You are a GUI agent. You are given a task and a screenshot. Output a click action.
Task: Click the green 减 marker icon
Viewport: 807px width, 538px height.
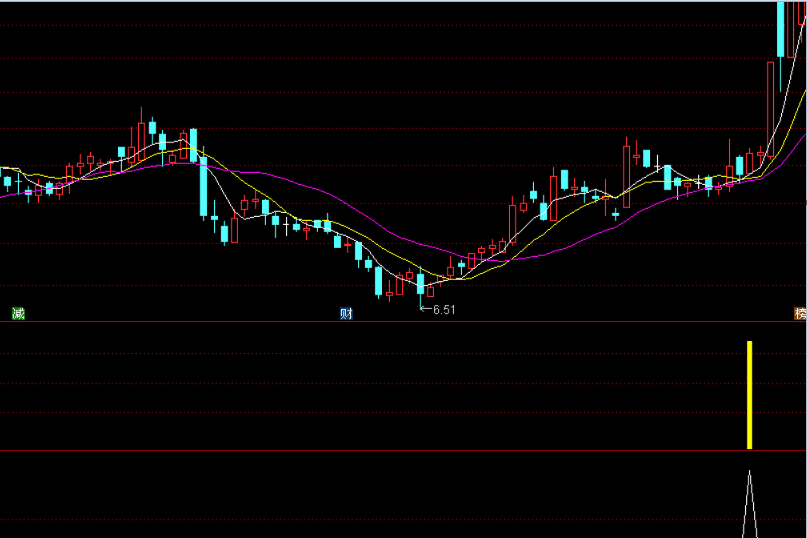pos(19,313)
